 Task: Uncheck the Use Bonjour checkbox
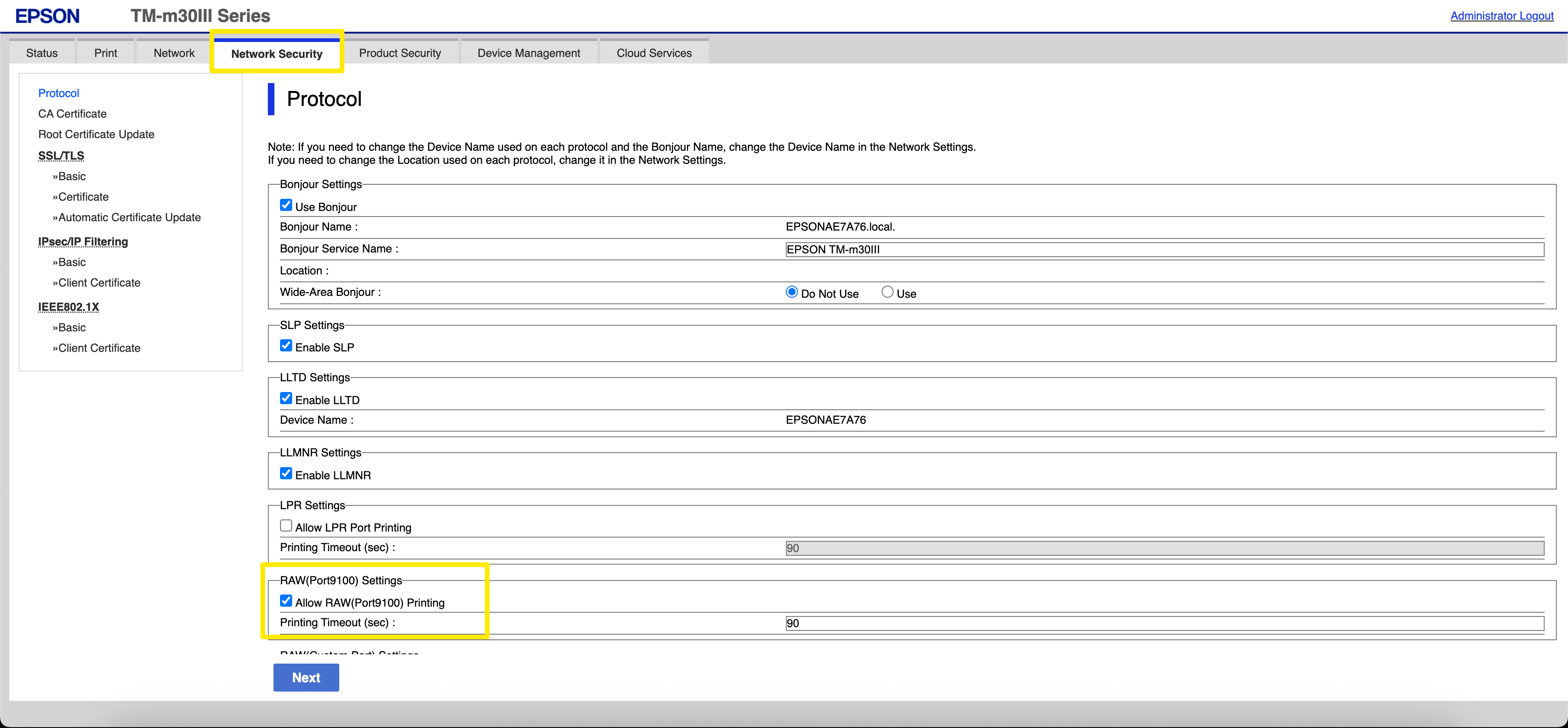(x=286, y=205)
